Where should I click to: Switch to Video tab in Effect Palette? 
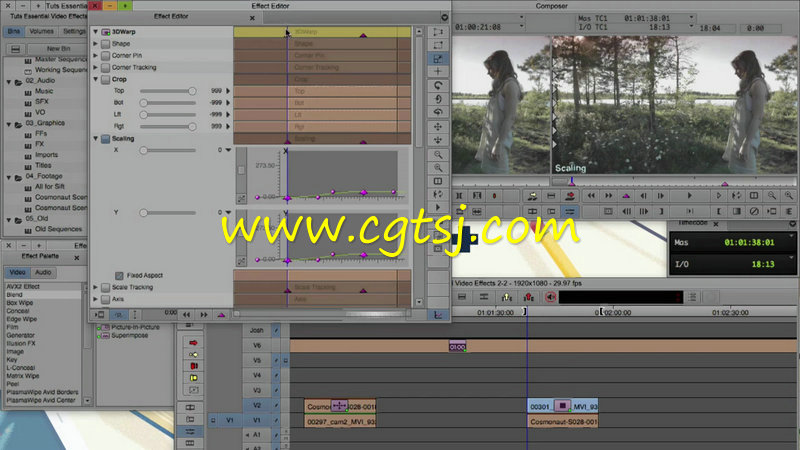[x=17, y=272]
